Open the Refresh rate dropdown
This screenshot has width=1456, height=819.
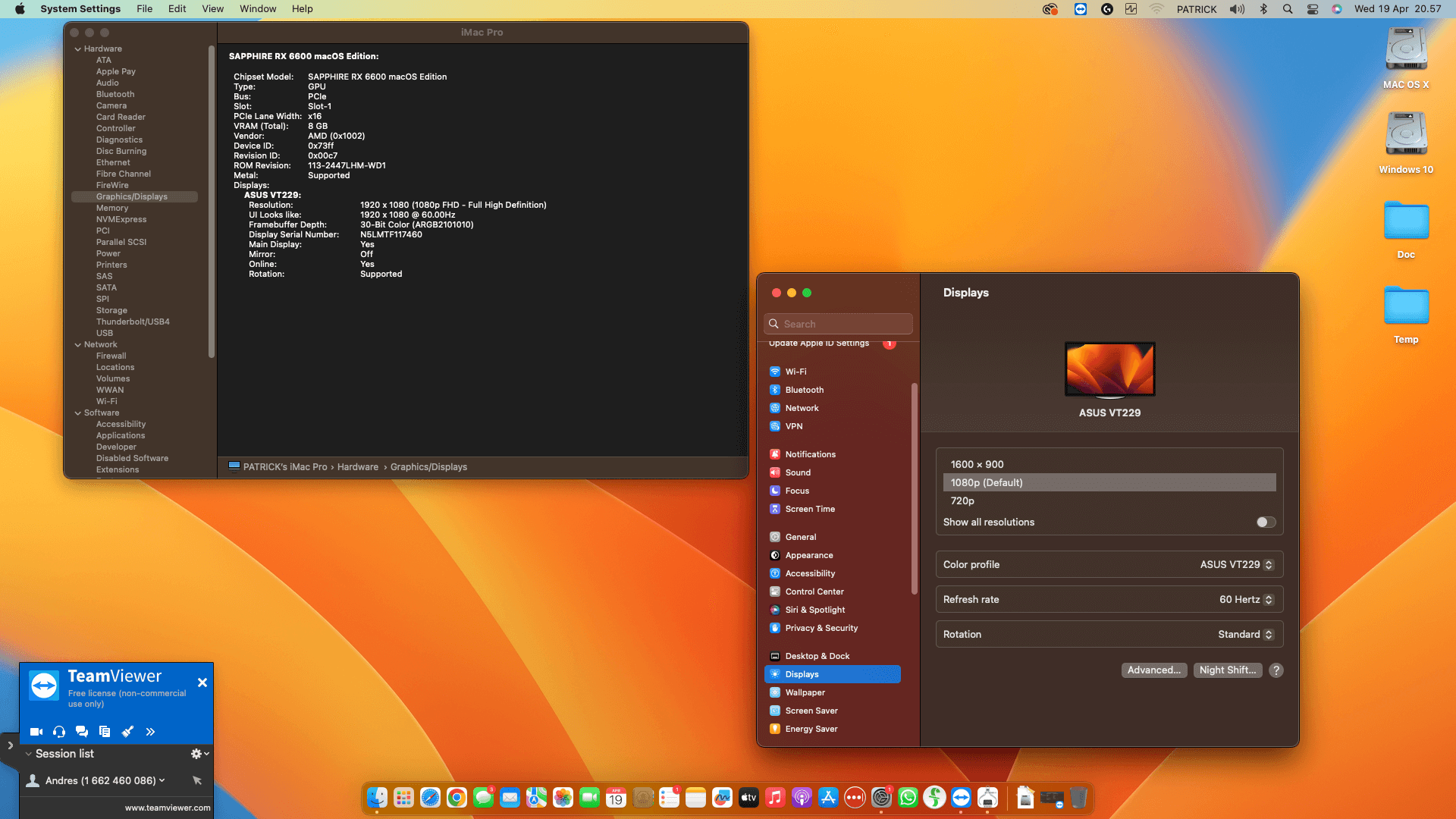point(1247,600)
